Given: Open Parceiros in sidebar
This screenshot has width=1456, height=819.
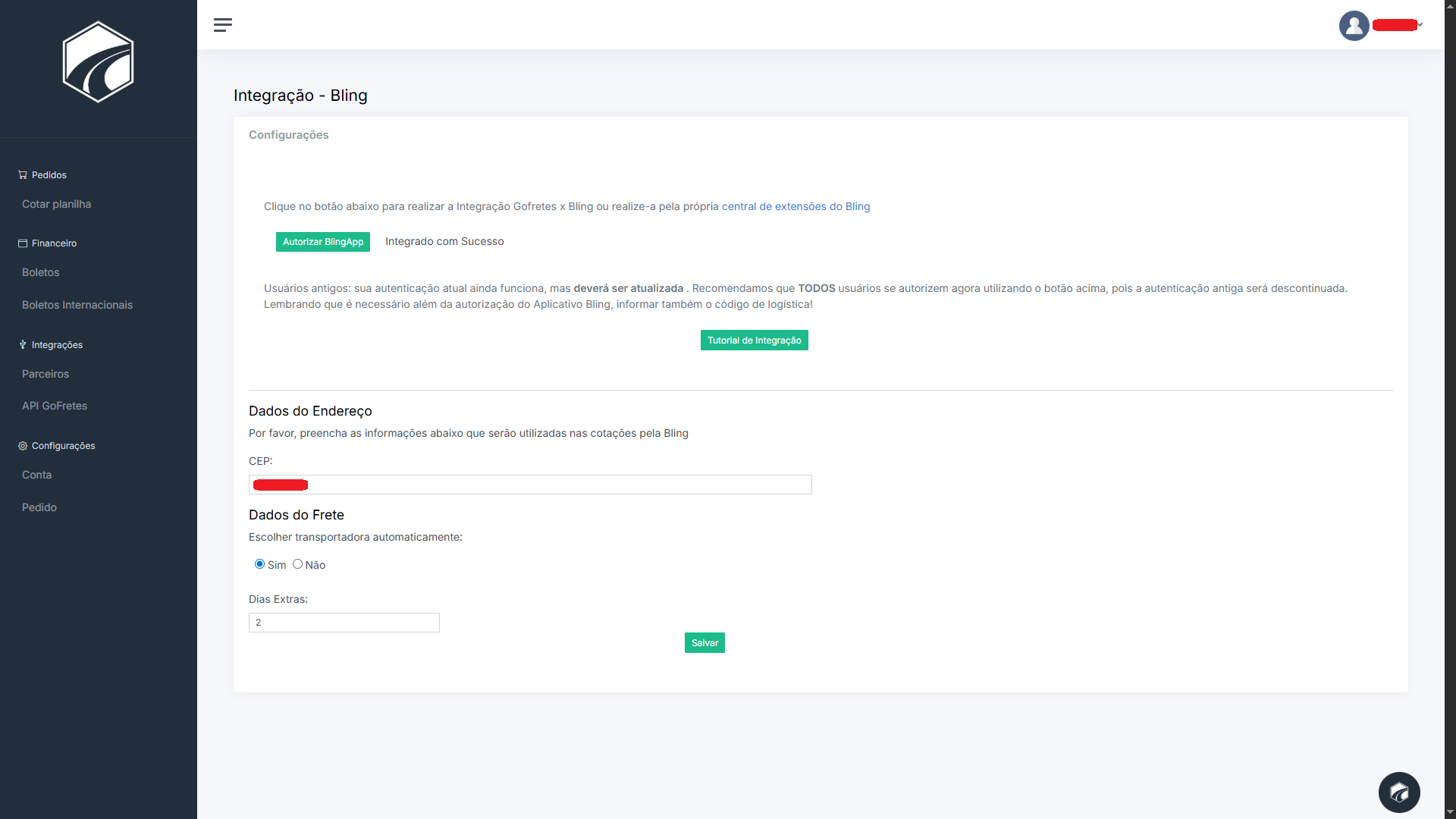Looking at the screenshot, I should coord(45,374).
